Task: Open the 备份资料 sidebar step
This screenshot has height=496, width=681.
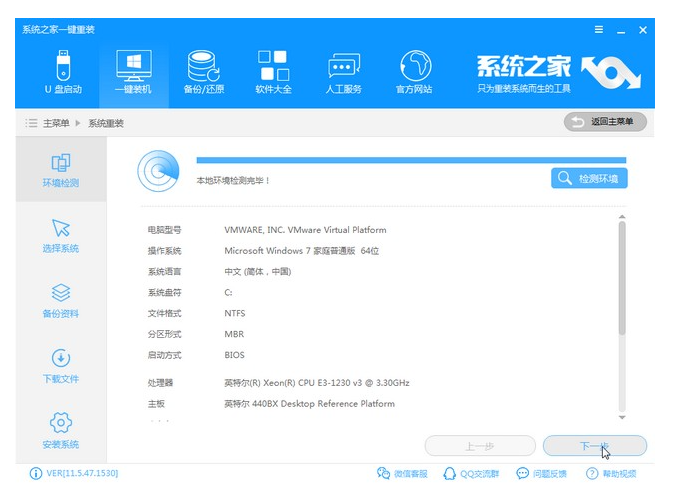Action: 61,301
